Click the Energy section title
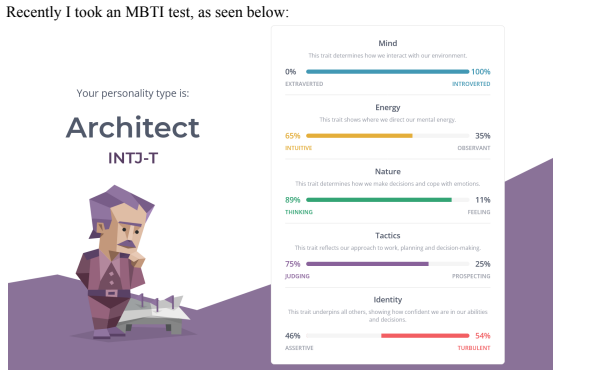589x386 pixels. pos(388,107)
